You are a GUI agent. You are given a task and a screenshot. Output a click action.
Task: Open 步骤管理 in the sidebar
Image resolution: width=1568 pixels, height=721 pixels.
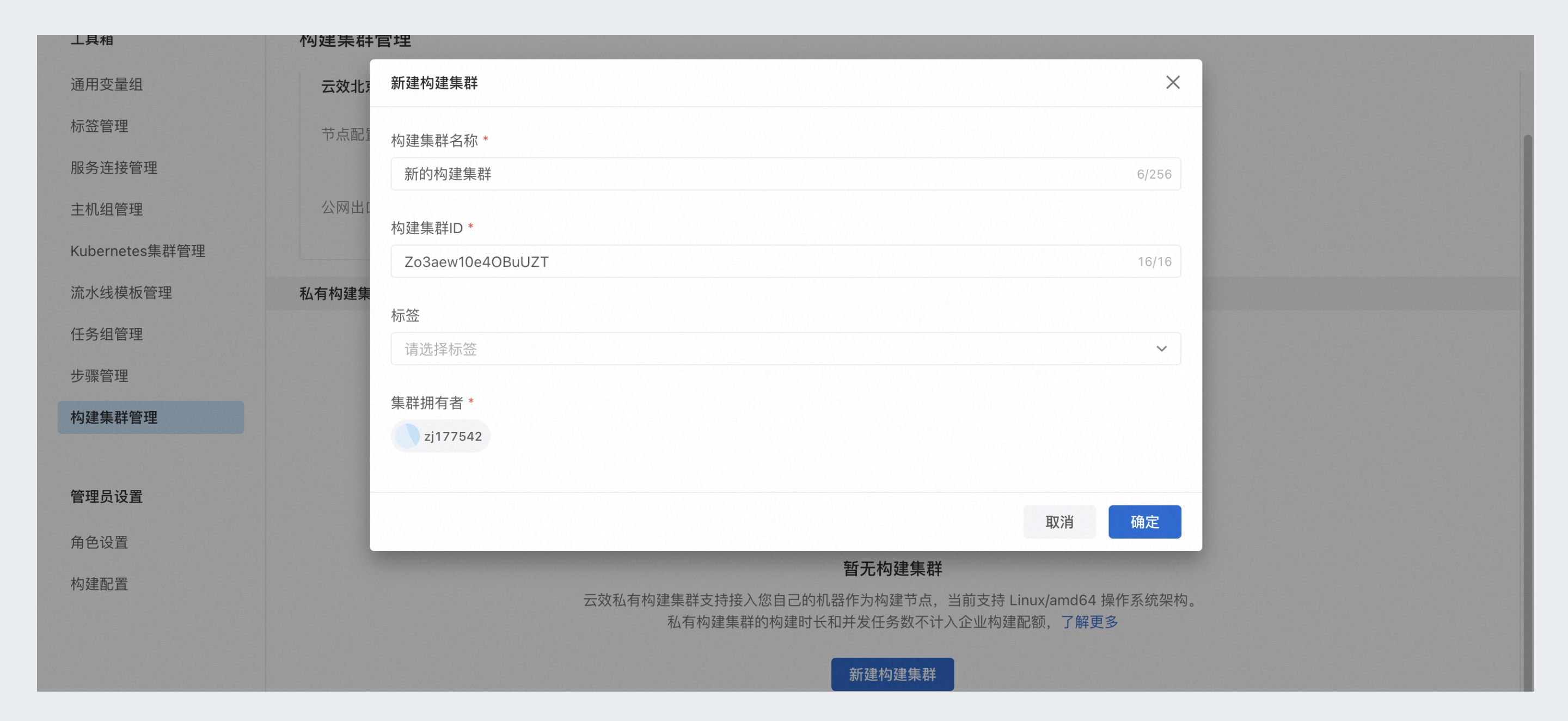[x=99, y=376]
